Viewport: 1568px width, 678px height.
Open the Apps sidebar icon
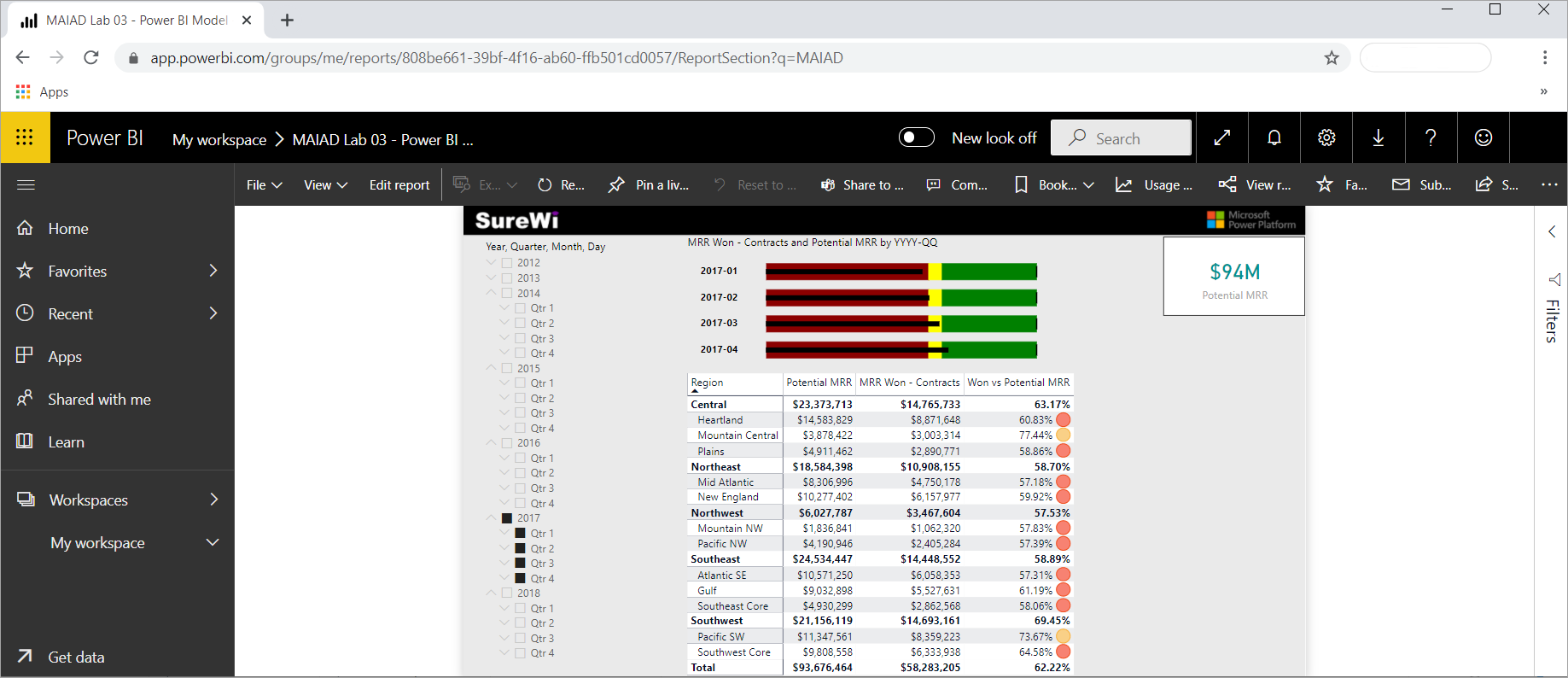(26, 356)
